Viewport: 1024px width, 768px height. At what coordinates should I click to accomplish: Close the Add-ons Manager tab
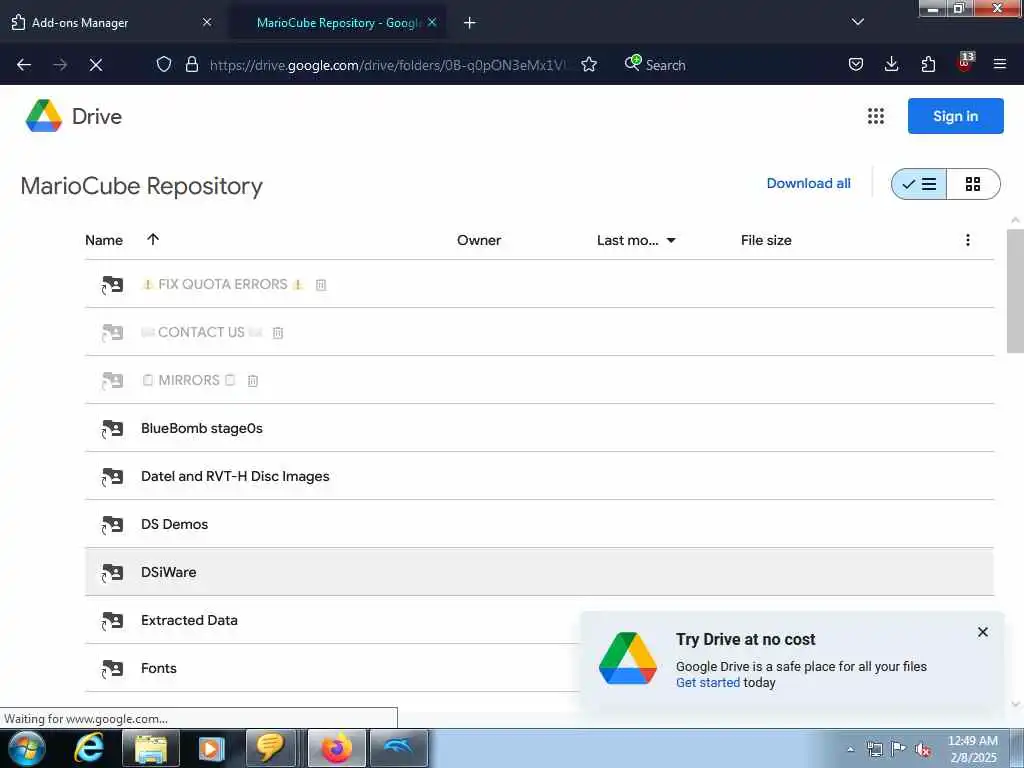[x=207, y=22]
